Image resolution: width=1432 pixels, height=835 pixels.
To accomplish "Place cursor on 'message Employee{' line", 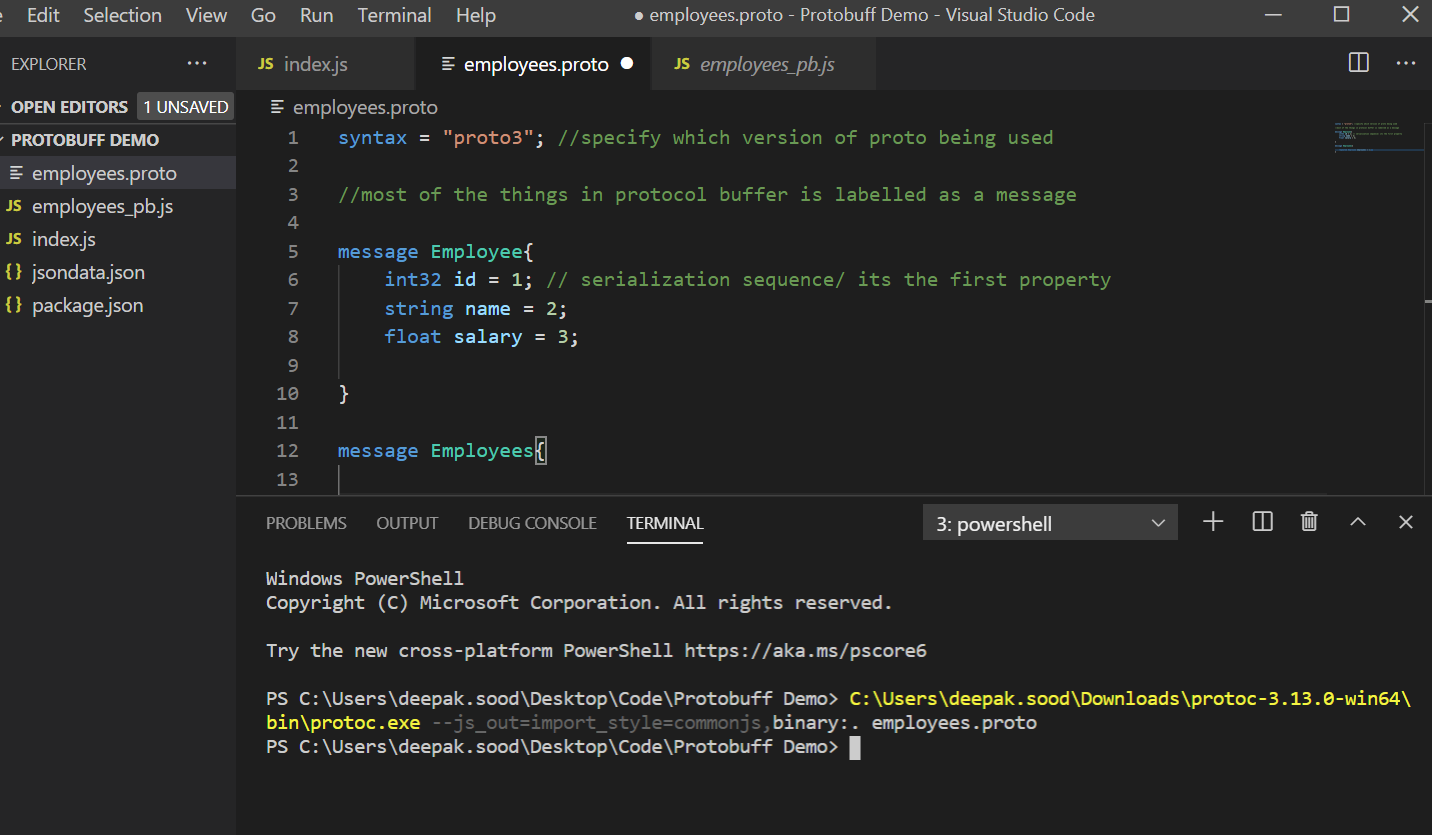I will [x=436, y=251].
